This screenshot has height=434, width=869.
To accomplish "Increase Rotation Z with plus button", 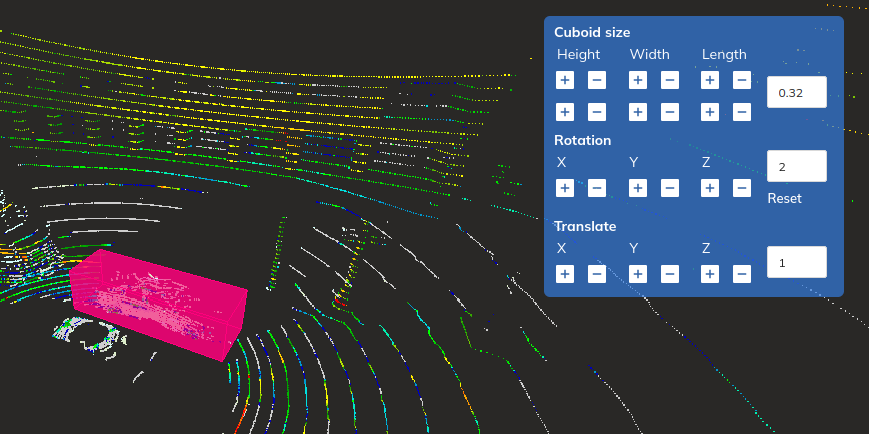I will (x=710, y=187).
